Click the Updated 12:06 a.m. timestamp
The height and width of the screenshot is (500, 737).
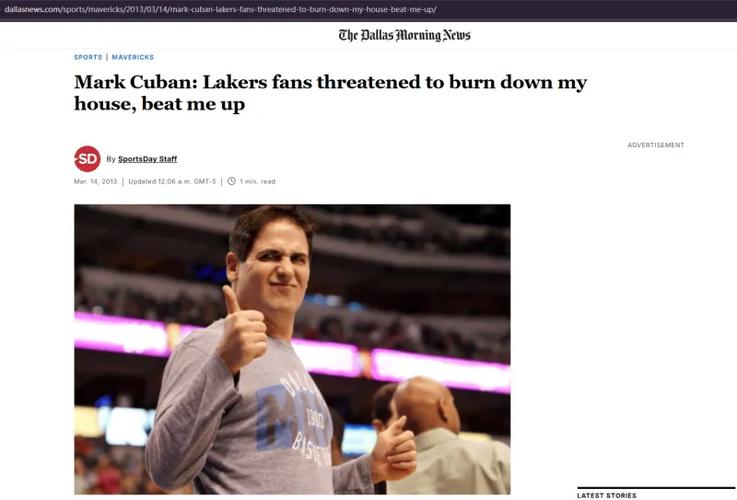(172, 181)
